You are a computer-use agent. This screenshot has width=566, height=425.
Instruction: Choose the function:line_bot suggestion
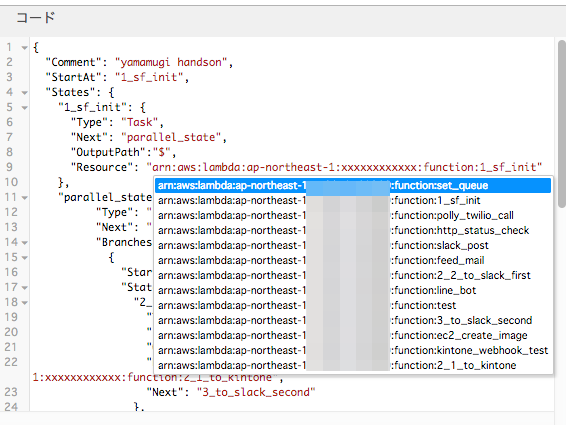click(x=353, y=290)
